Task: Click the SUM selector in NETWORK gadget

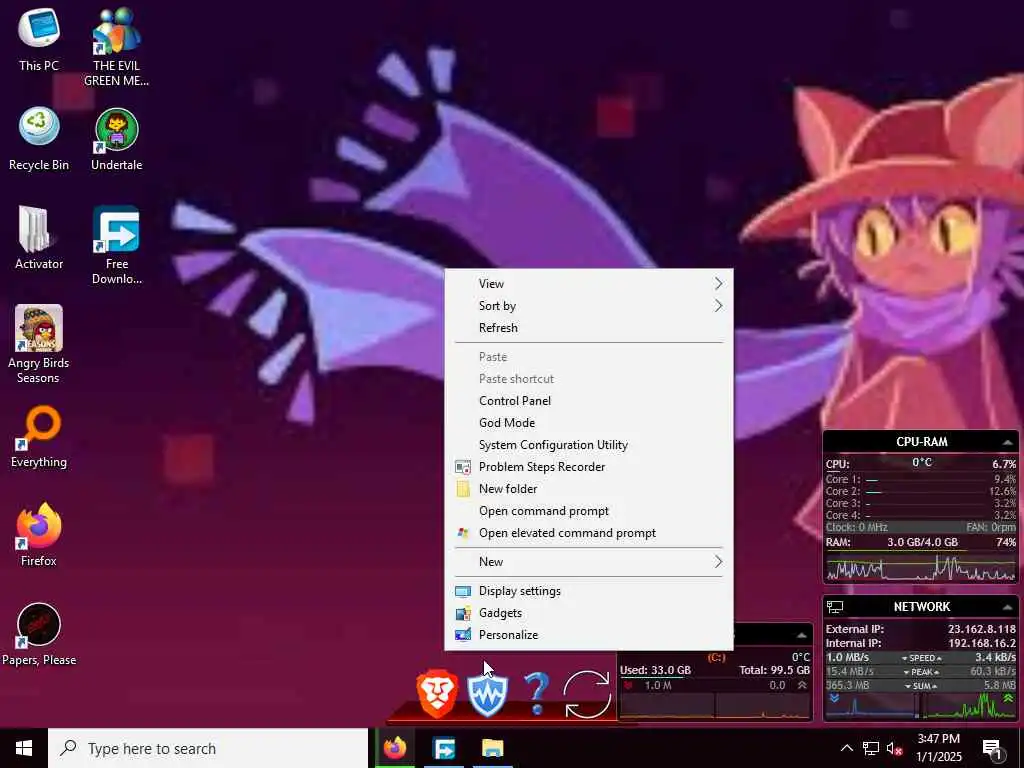Action: click(921, 686)
